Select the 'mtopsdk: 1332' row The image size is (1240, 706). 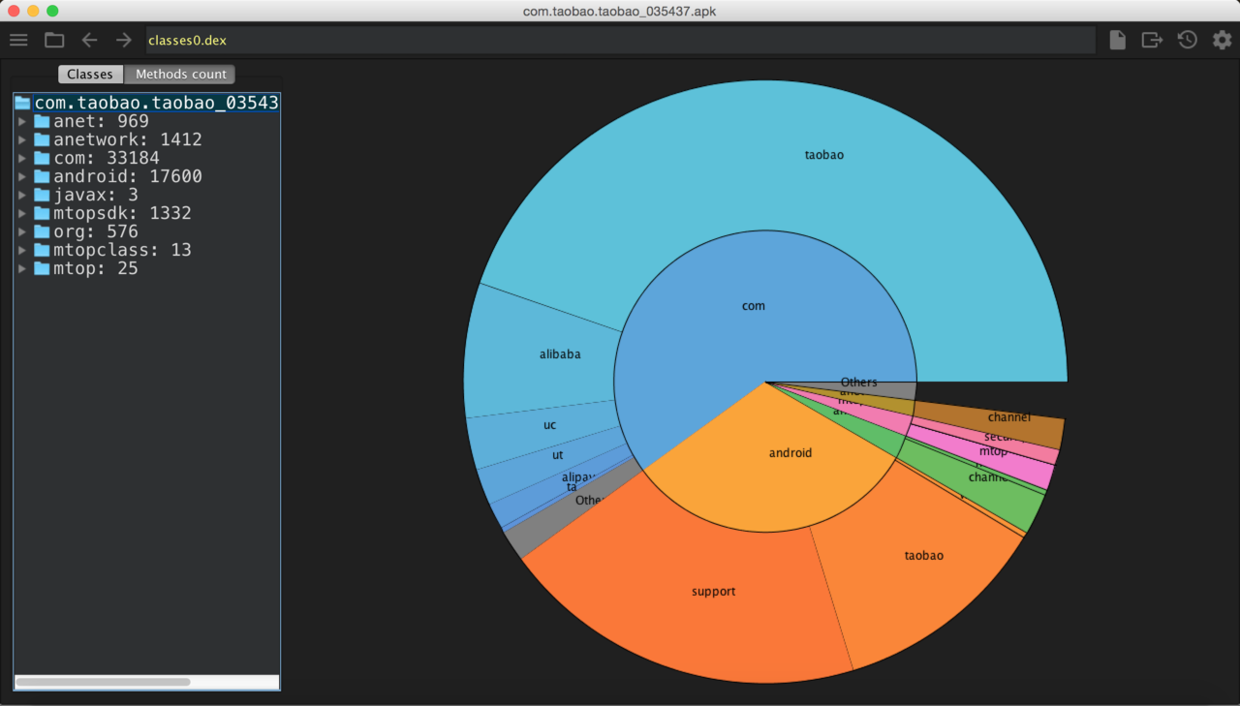click(147, 213)
